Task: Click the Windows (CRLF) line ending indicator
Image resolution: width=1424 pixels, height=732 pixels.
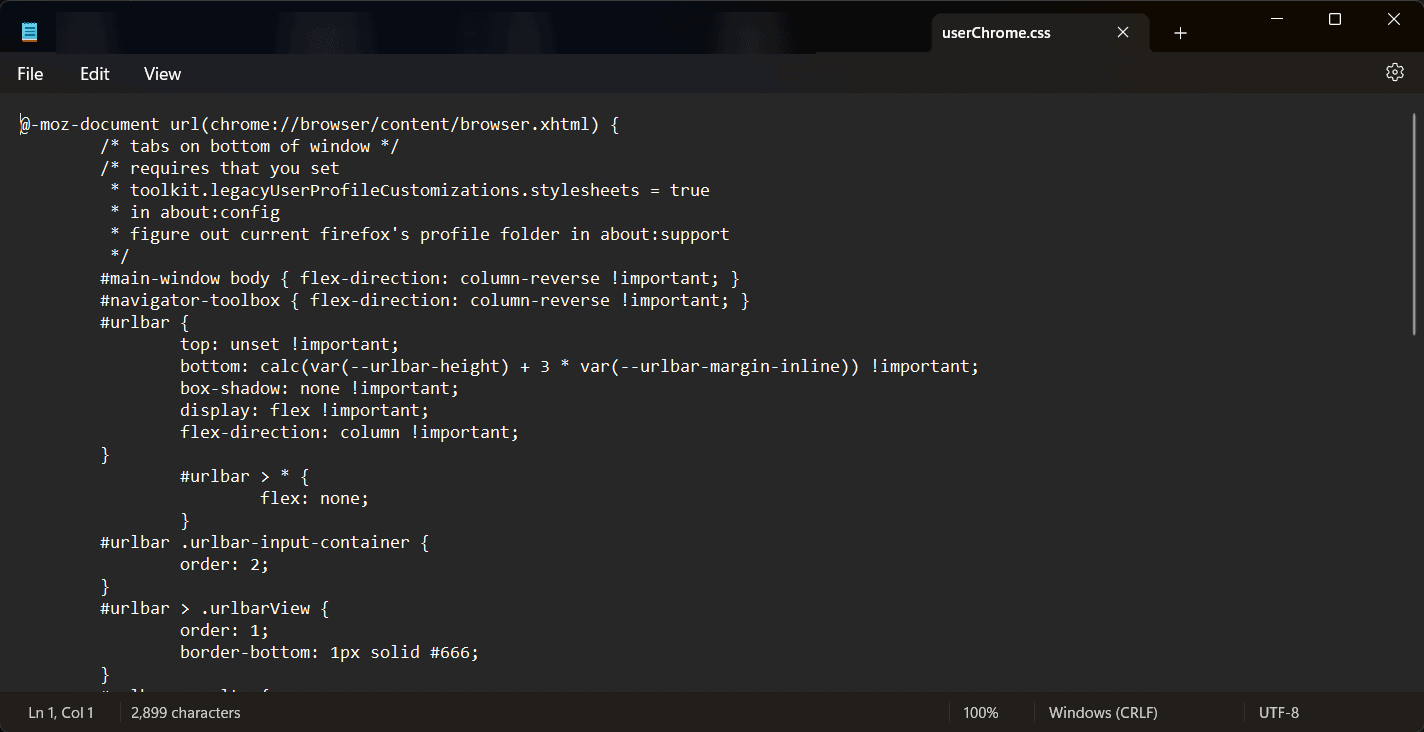Action: coord(1103,713)
